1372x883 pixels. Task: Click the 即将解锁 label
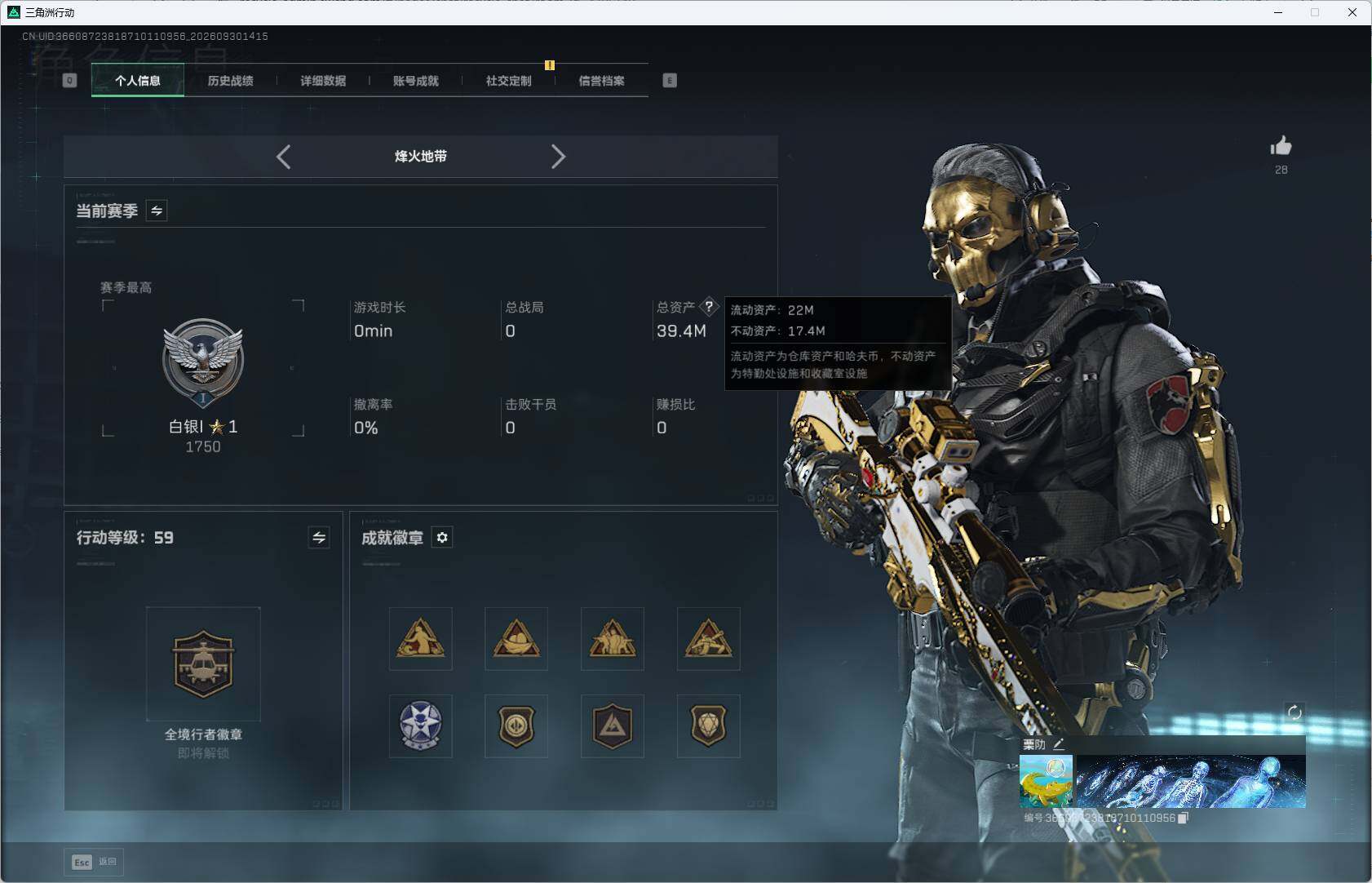[x=203, y=752]
